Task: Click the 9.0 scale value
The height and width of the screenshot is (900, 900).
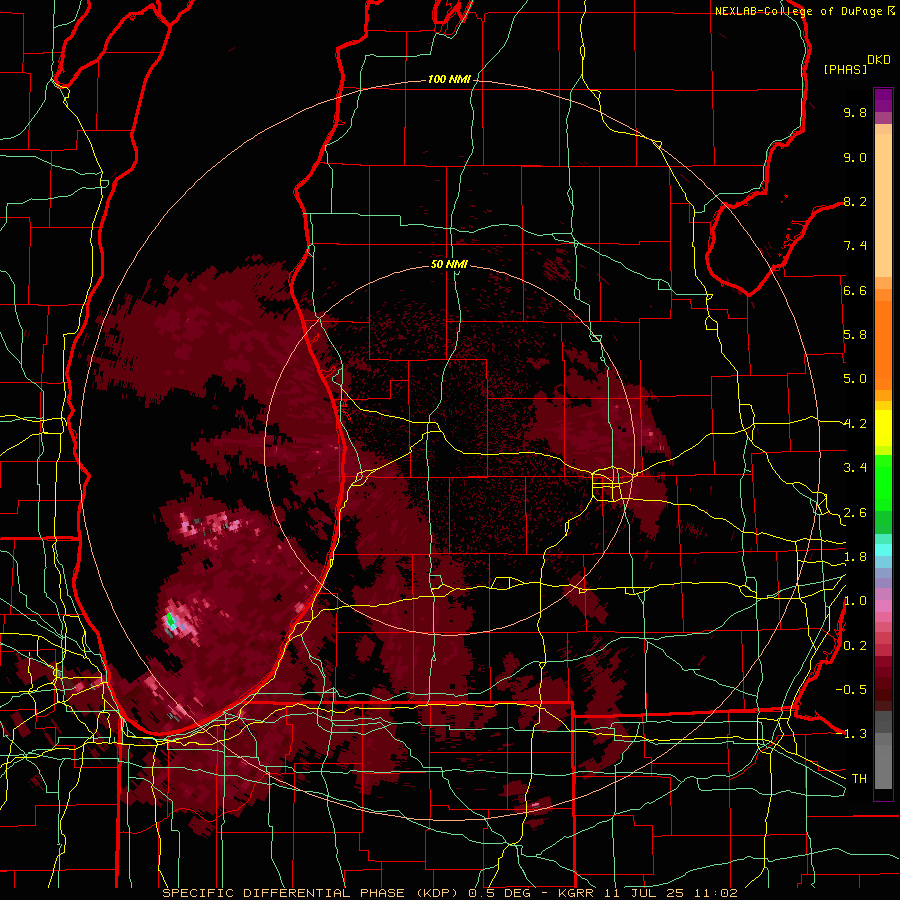Action: point(855,157)
